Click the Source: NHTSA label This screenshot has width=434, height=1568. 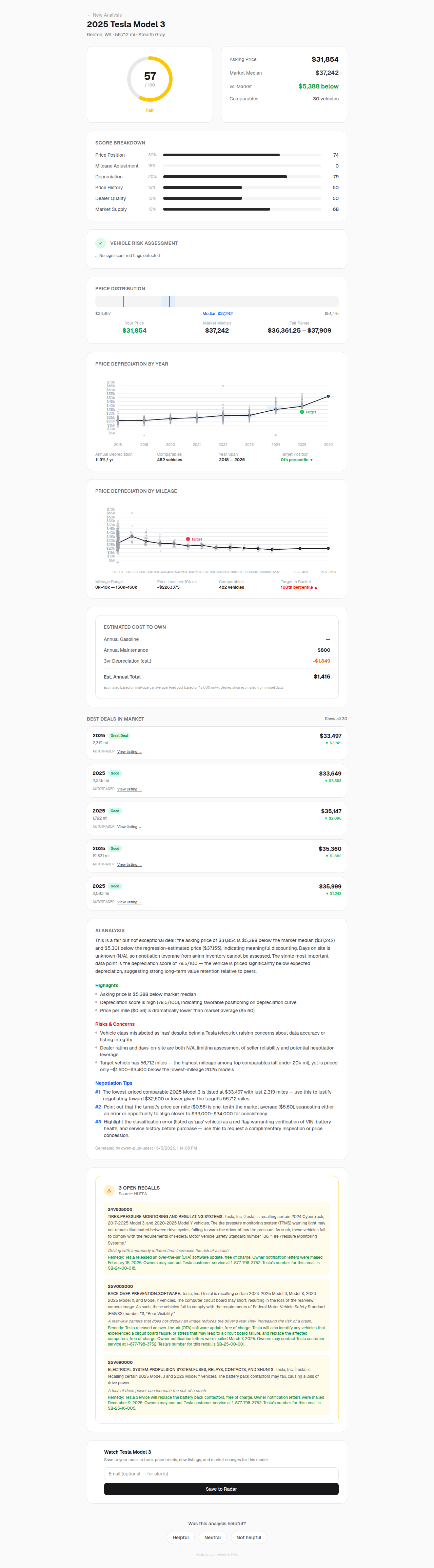(x=133, y=1194)
